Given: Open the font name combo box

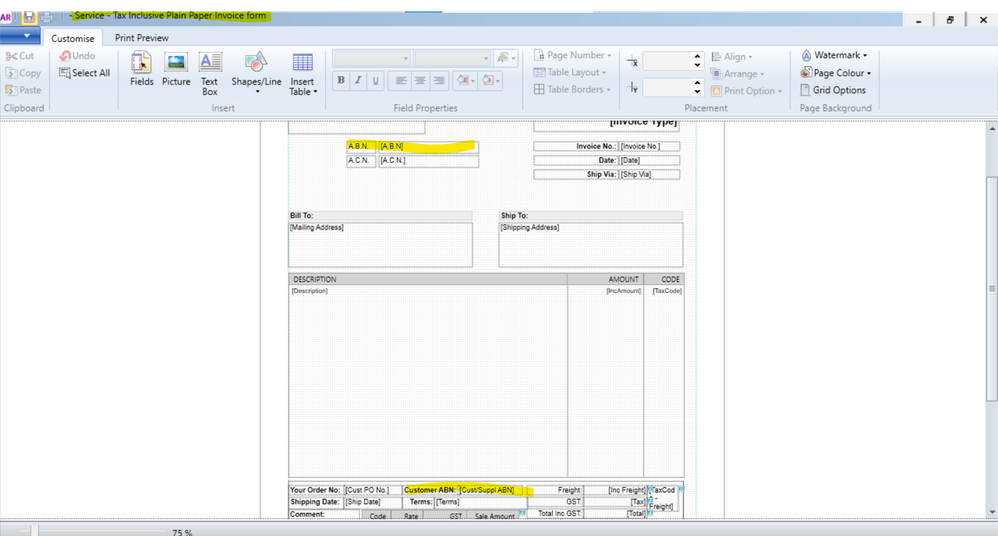Looking at the screenshot, I should coord(371,59).
